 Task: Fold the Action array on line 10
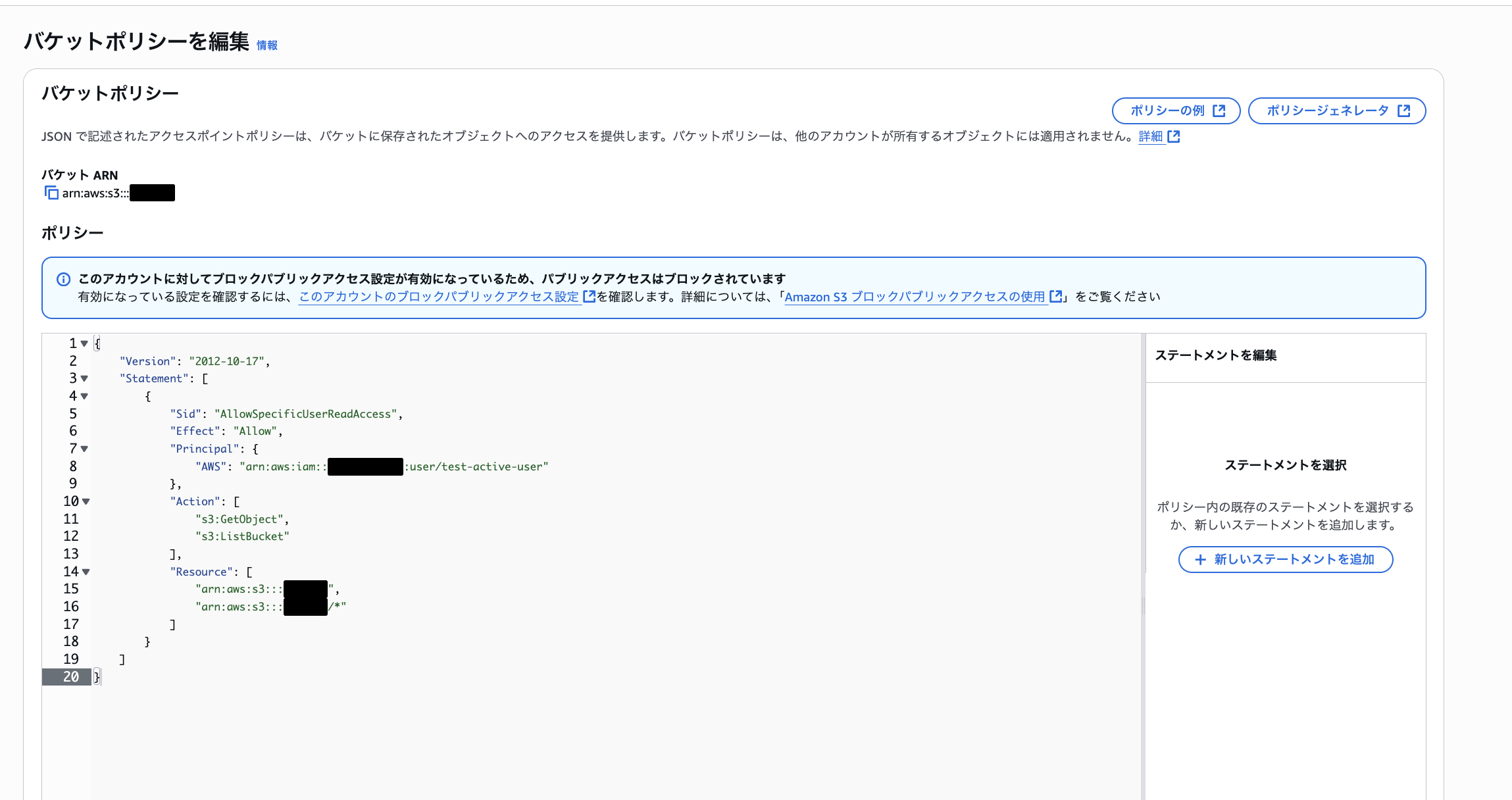pos(86,501)
